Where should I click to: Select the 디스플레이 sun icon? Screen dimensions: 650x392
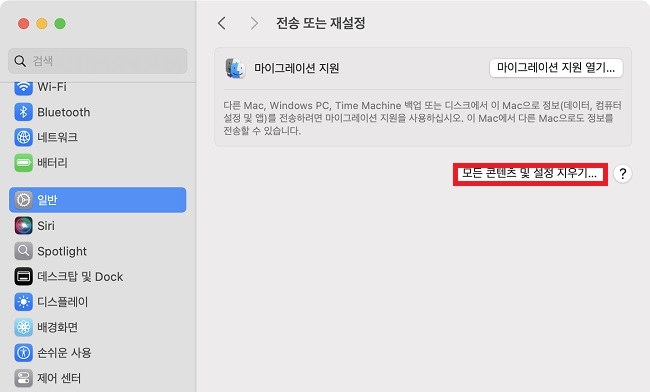23,302
